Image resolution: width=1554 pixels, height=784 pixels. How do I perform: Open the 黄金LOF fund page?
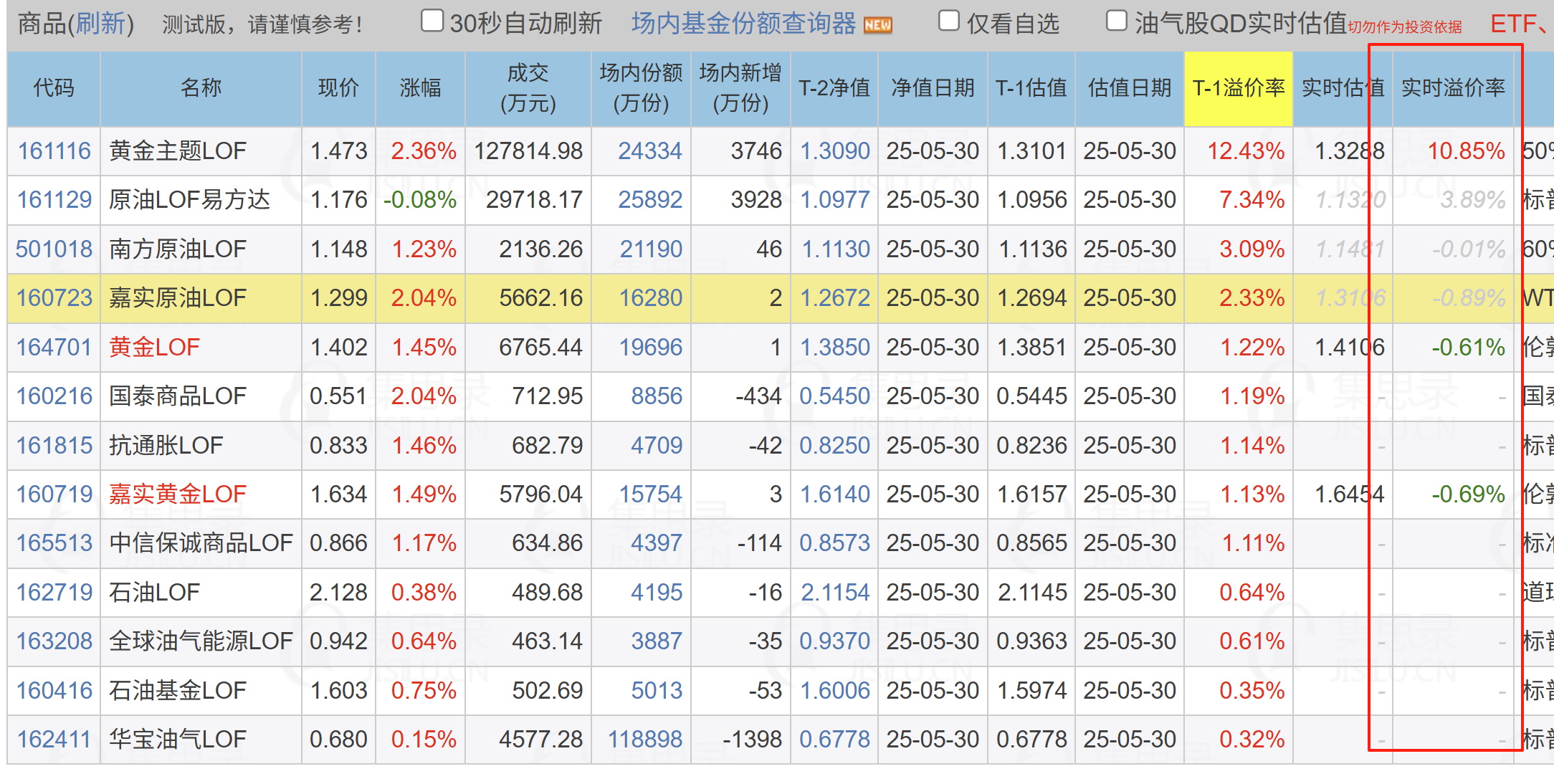[x=153, y=347]
